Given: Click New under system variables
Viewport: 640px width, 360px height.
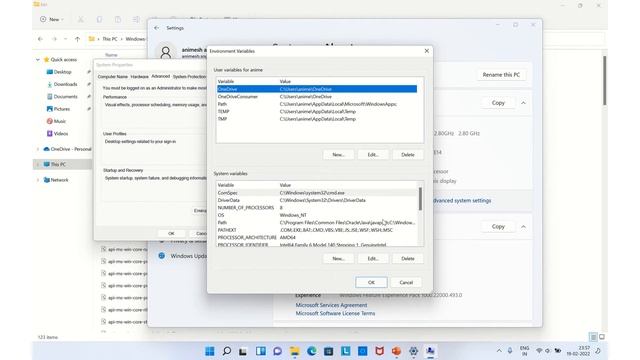Looking at the screenshot, I should click(338, 258).
